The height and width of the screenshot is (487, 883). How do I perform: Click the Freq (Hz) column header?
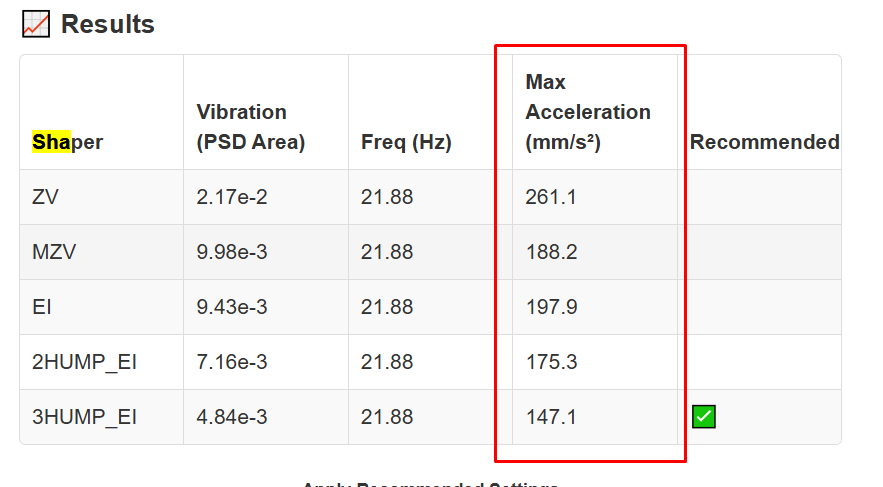[406, 142]
